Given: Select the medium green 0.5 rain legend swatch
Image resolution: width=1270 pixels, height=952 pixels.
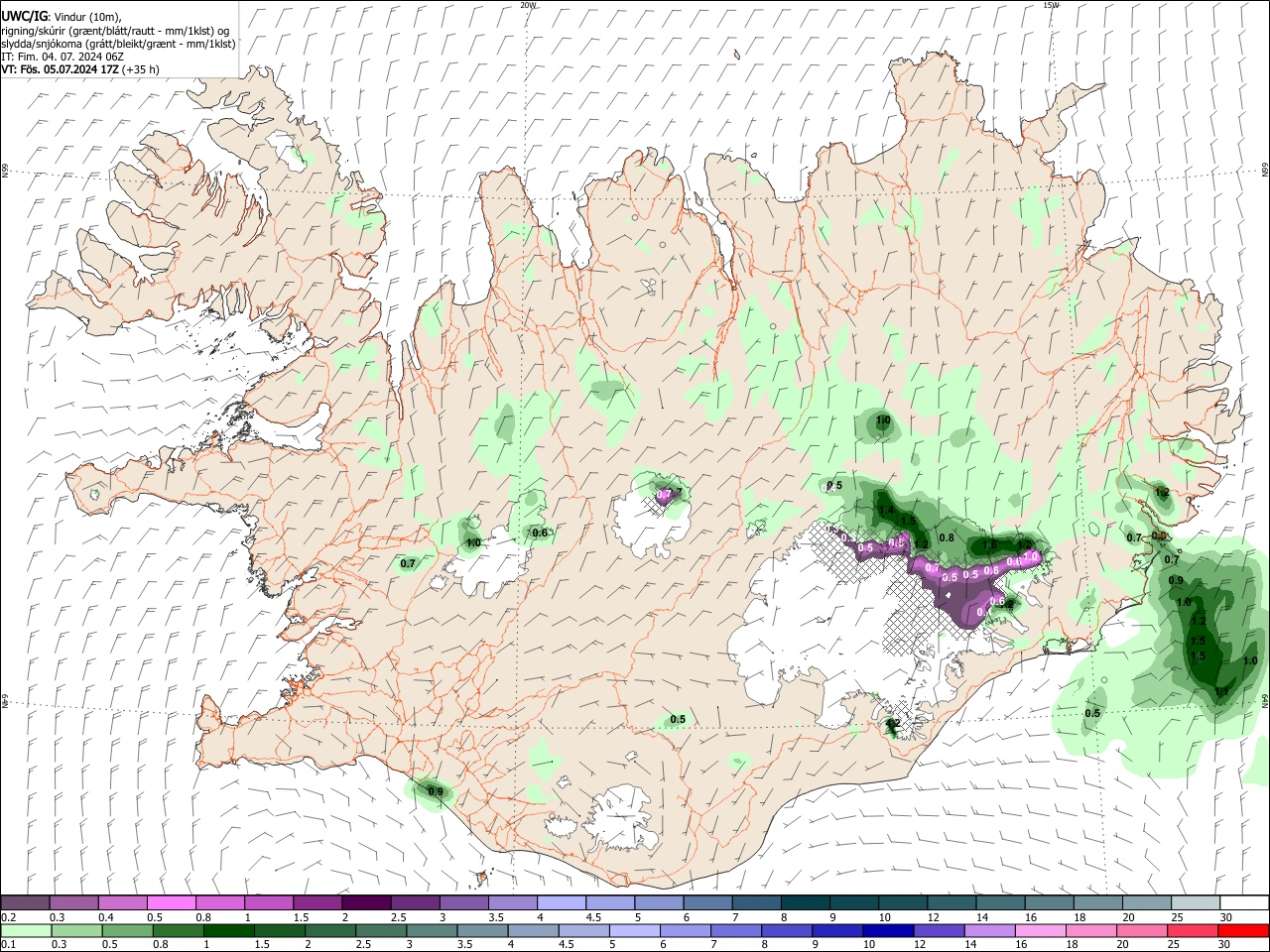Looking at the screenshot, I should [x=126, y=930].
